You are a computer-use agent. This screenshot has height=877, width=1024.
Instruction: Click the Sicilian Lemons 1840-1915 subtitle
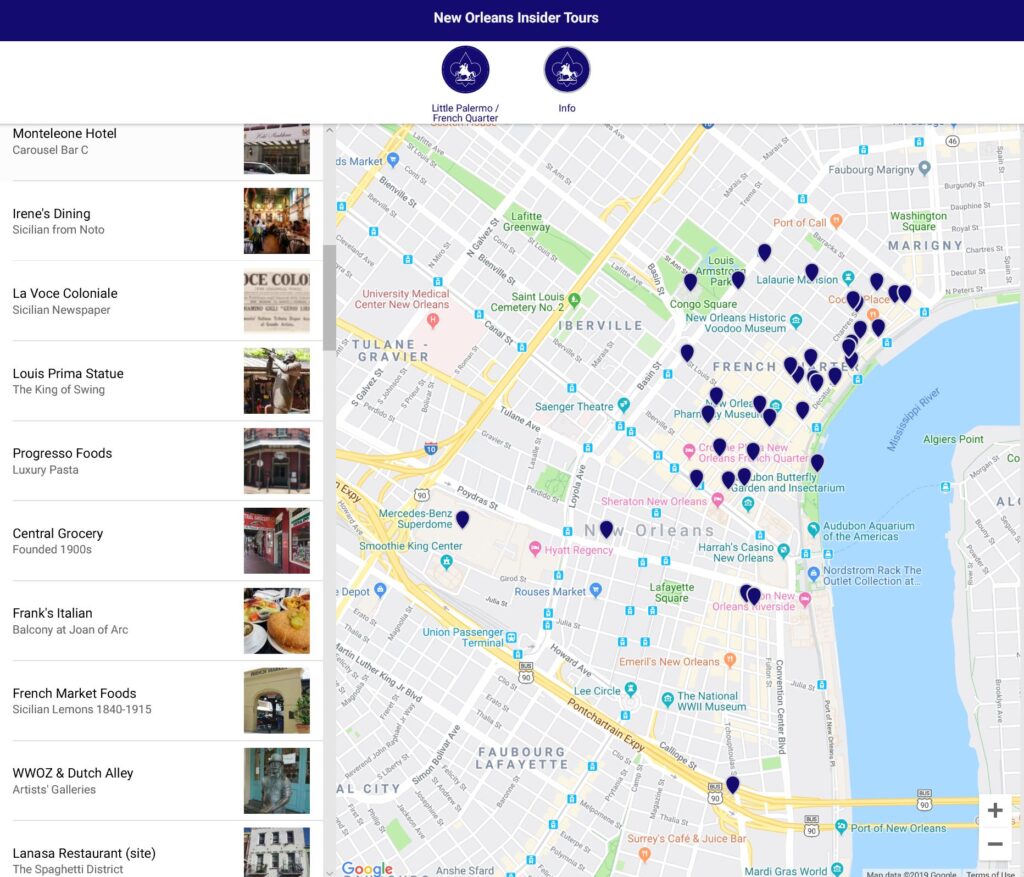(82, 709)
